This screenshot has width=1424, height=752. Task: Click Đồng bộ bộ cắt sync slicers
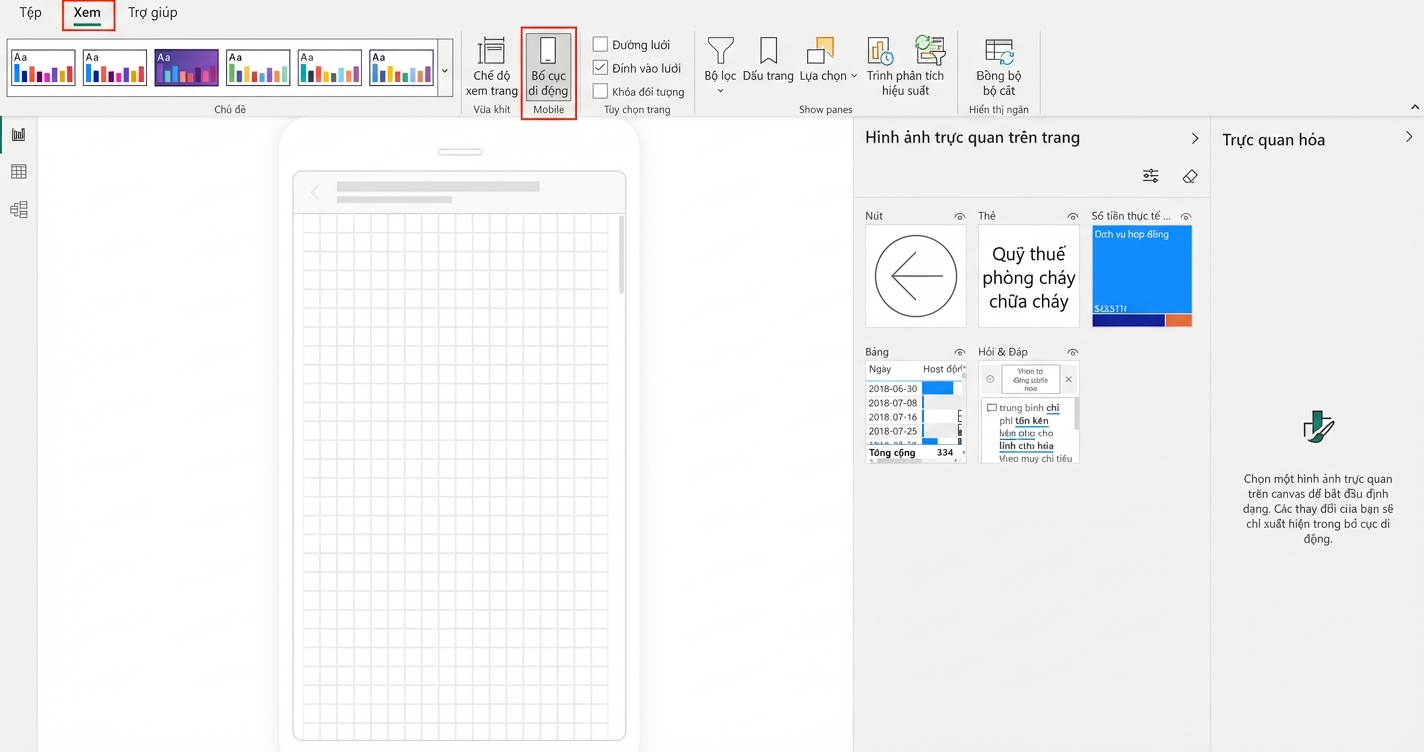tap(998, 67)
